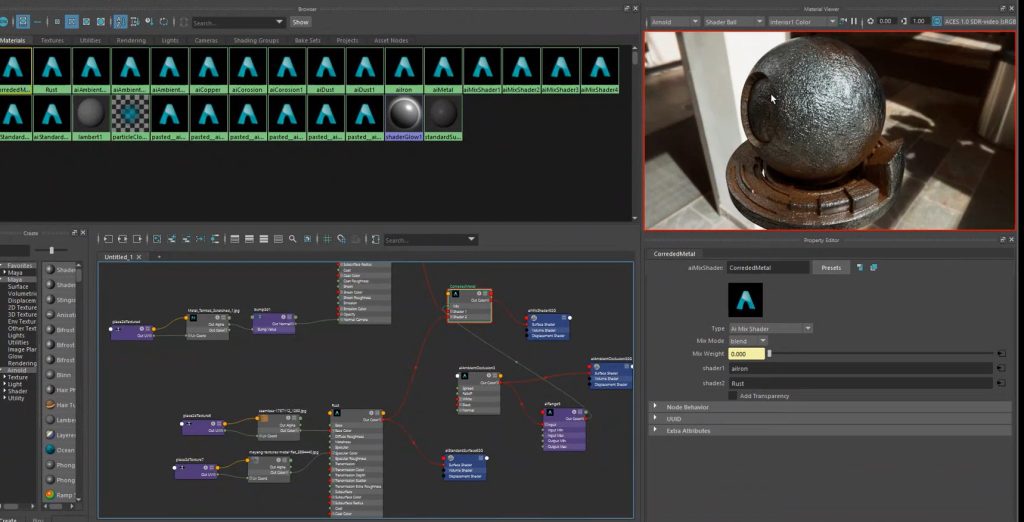The image size is (1024, 522).
Task: Select the lambert1 material swatch
Action: click(91, 118)
